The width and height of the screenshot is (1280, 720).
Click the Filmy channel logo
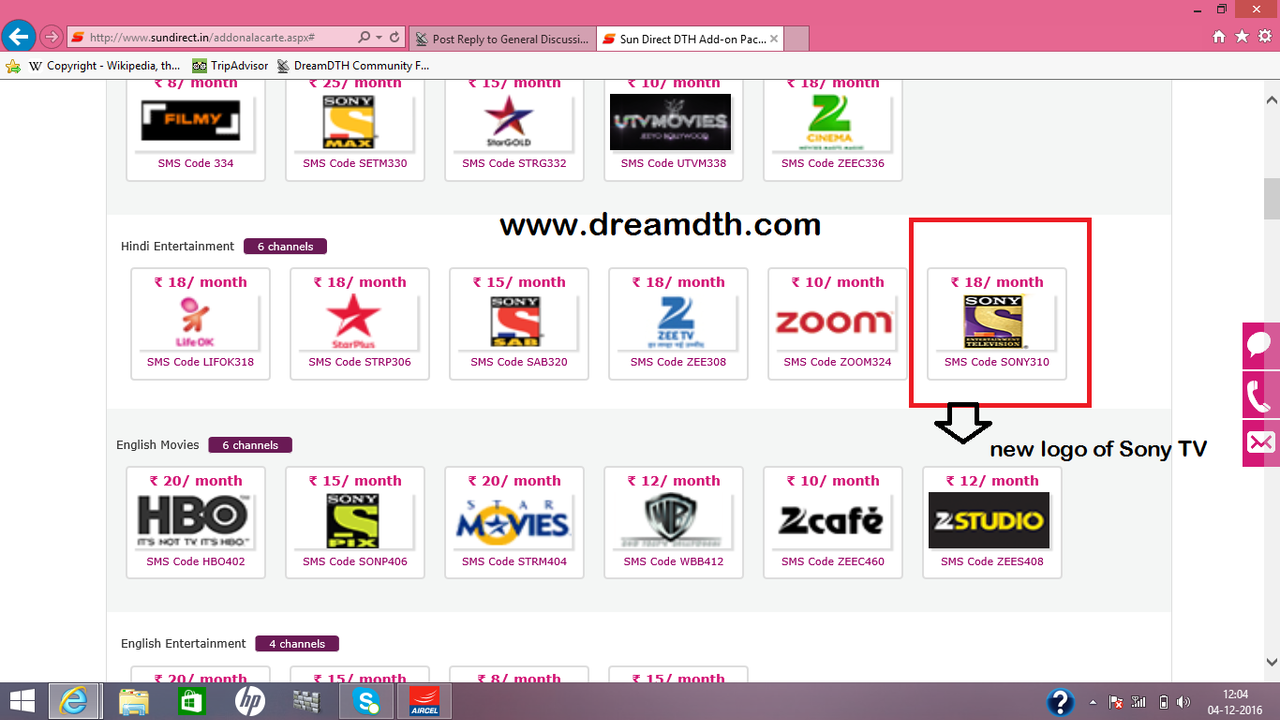190,123
